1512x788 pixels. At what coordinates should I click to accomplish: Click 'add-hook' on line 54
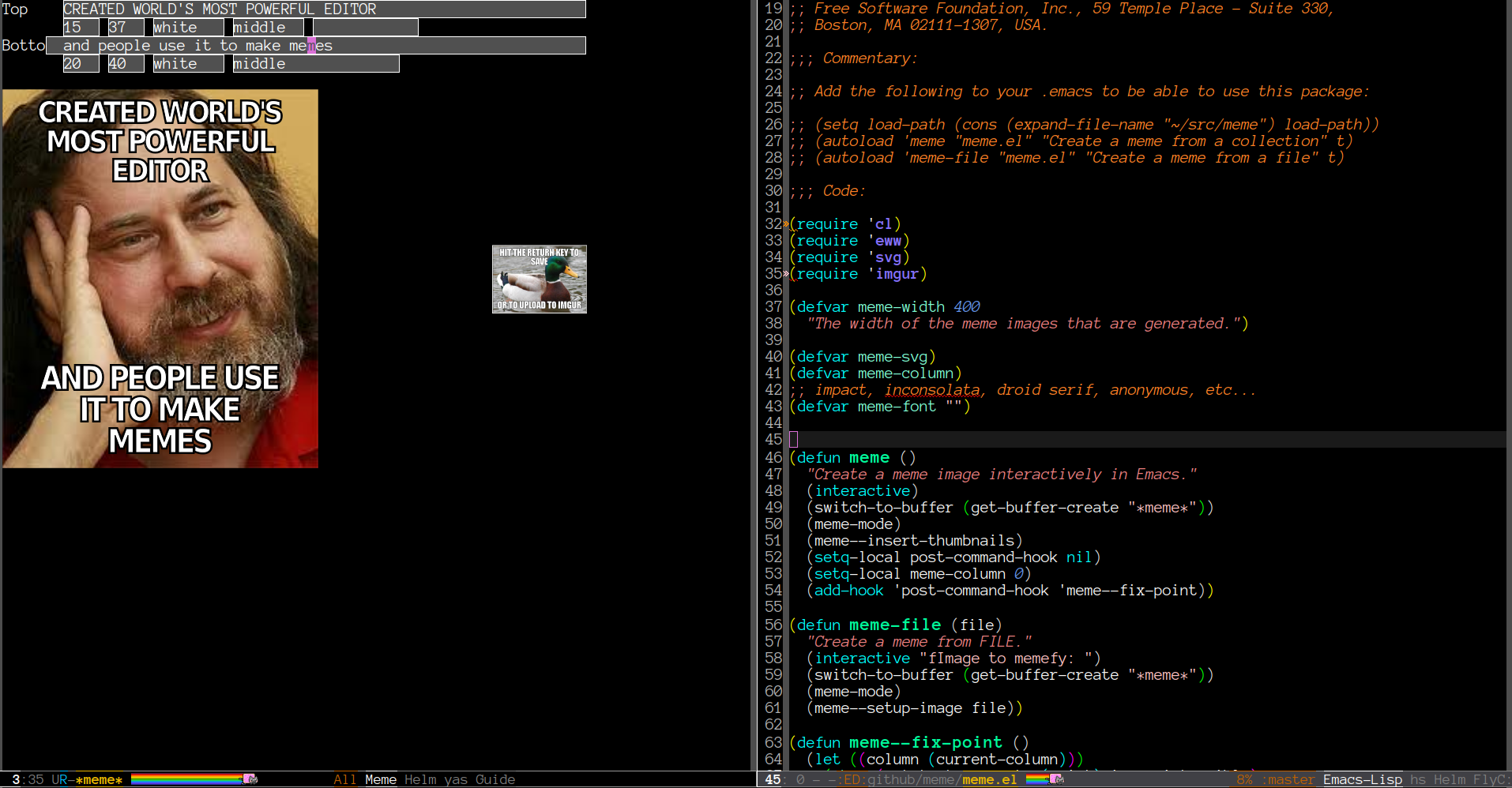click(849, 591)
